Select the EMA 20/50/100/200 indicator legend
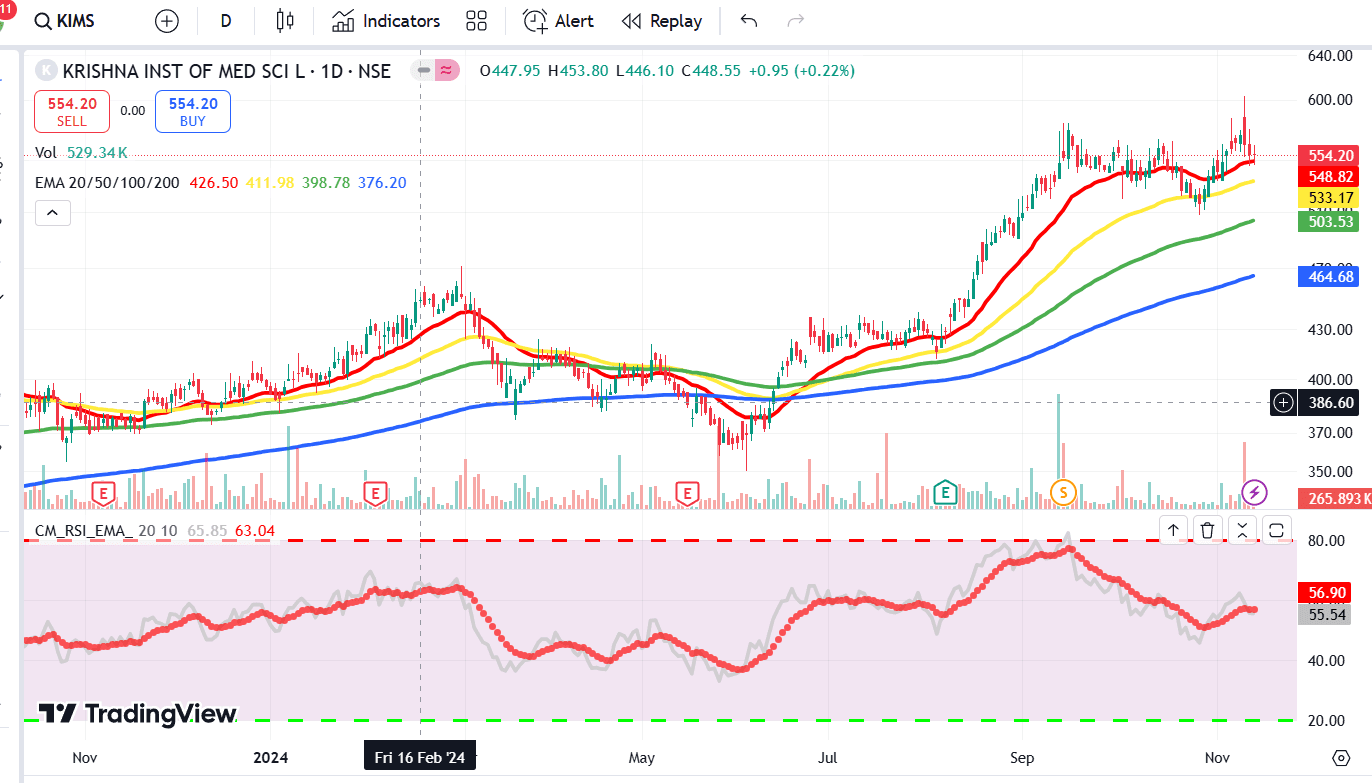 107,183
